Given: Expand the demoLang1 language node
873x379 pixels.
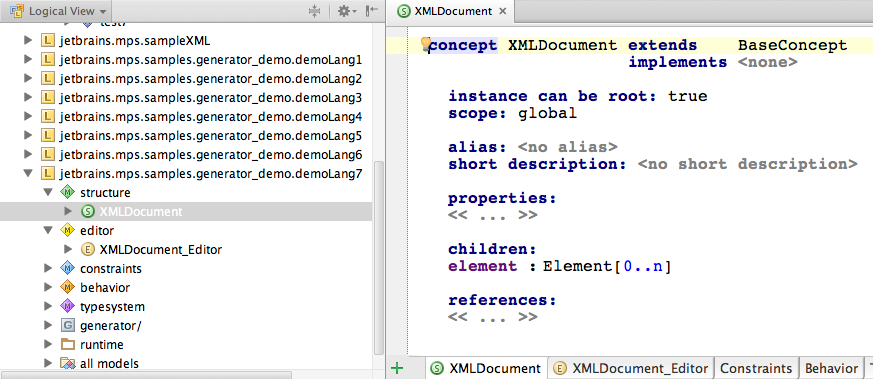Looking at the screenshot, I should tap(28, 60).
